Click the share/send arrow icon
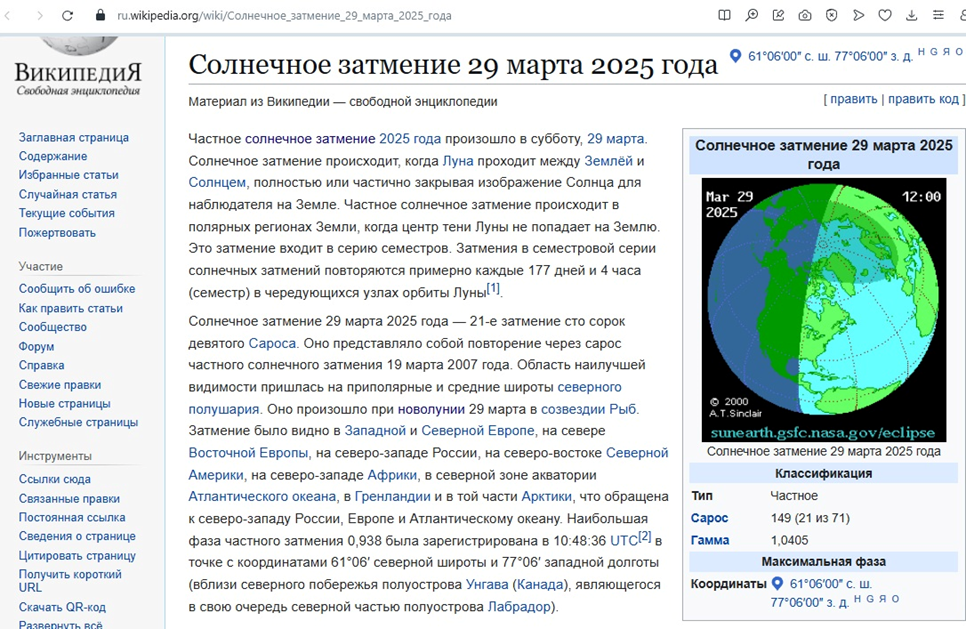 pos(859,15)
